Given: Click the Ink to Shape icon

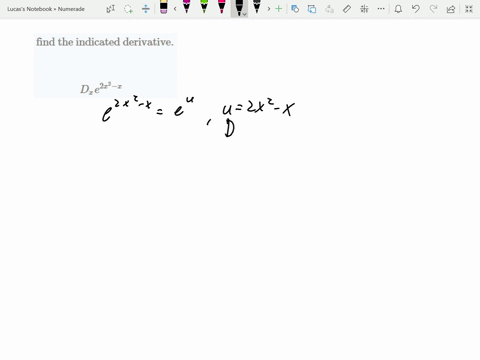Looking at the screenshot, I should 312,9.
